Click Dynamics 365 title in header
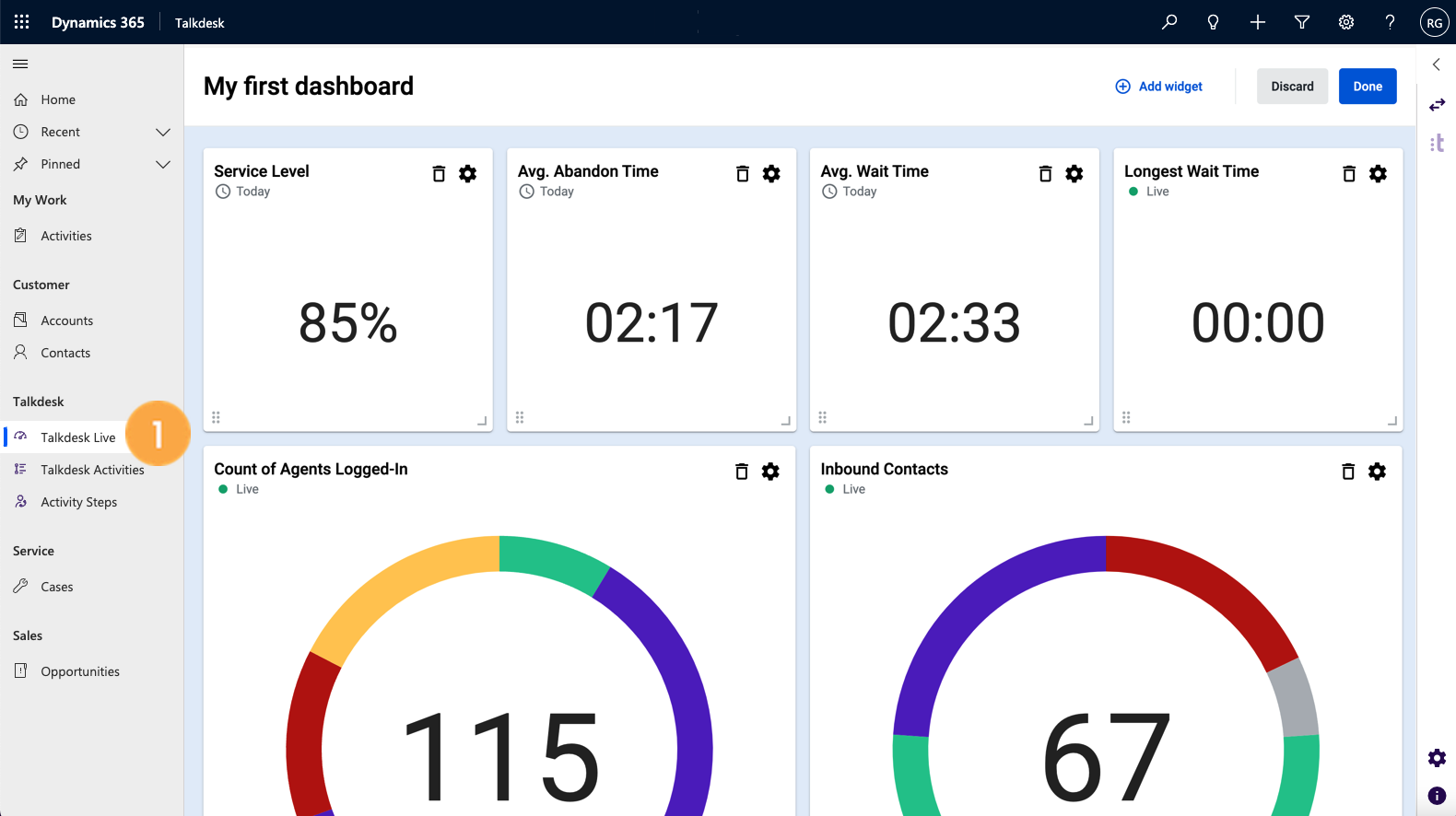 pyautogui.click(x=98, y=22)
